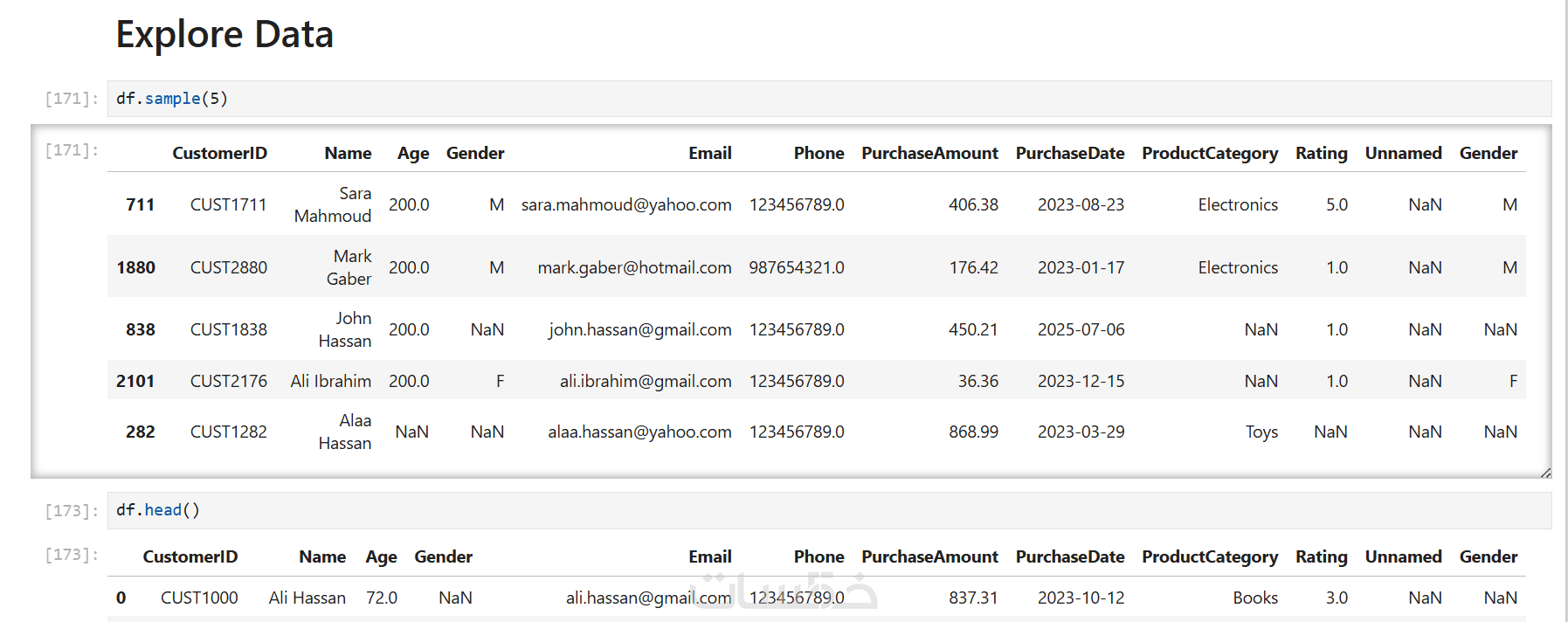1568x622 pixels.
Task: Click the 868.99 purchase amount cell
Action: (973, 432)
